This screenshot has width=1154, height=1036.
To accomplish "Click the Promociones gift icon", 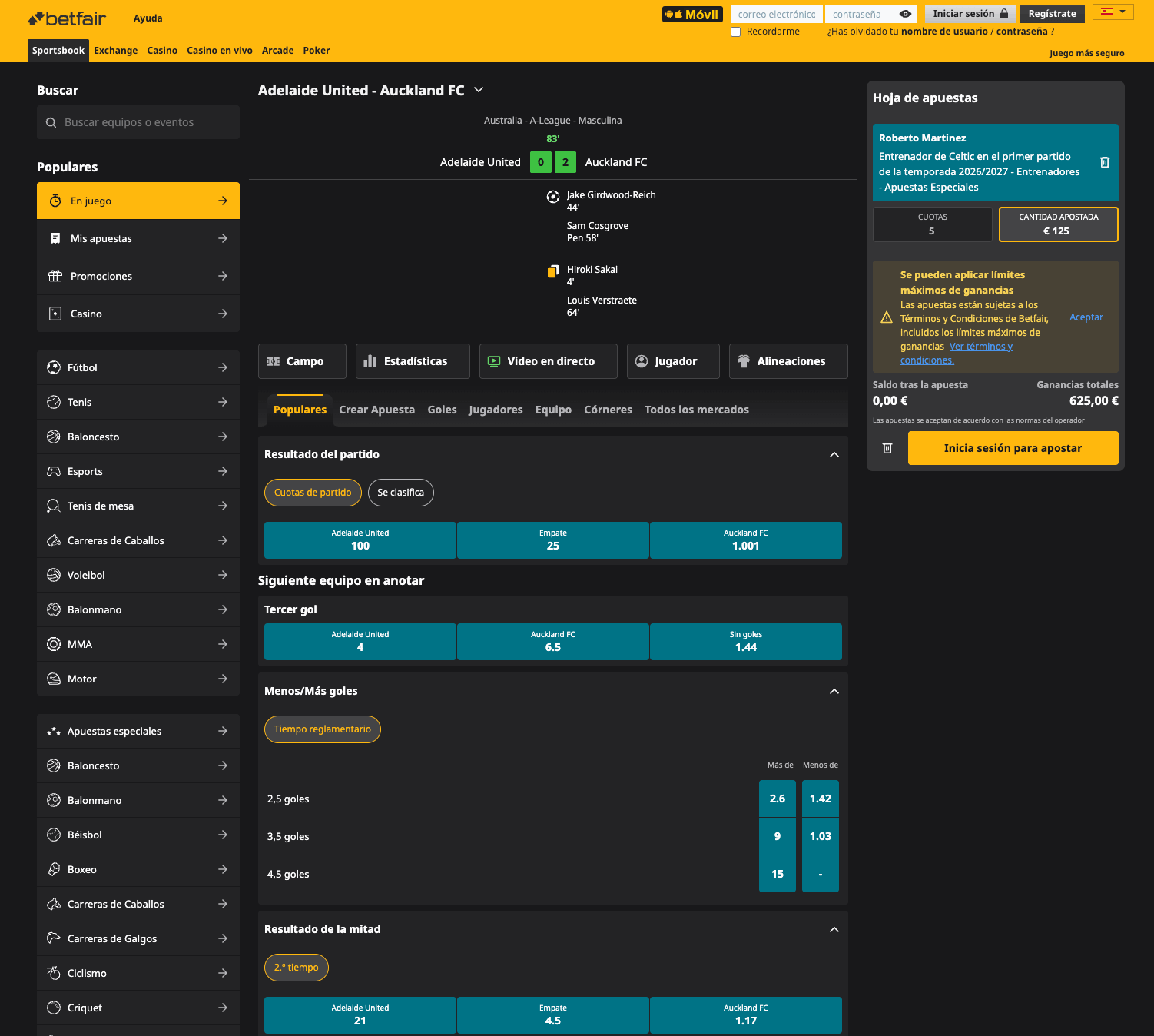I will coord(55,276).
